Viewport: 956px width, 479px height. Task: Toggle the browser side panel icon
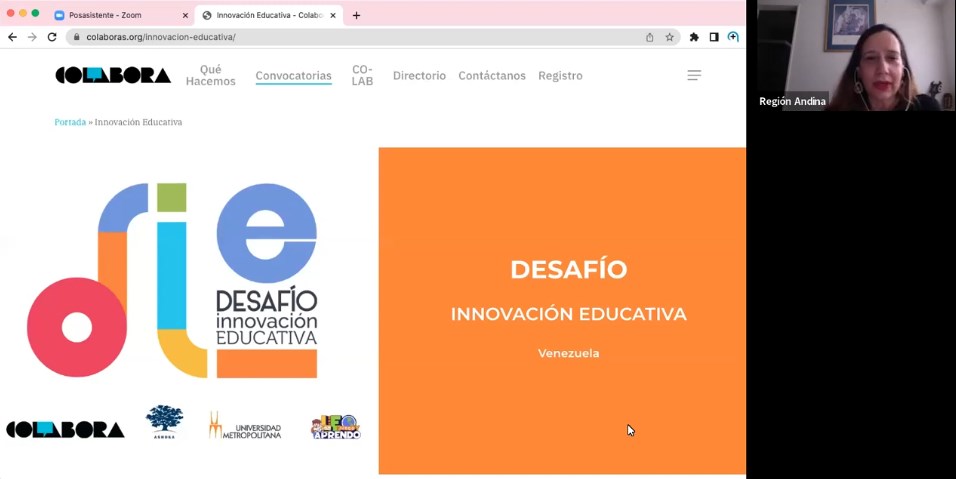pos(713,37)
